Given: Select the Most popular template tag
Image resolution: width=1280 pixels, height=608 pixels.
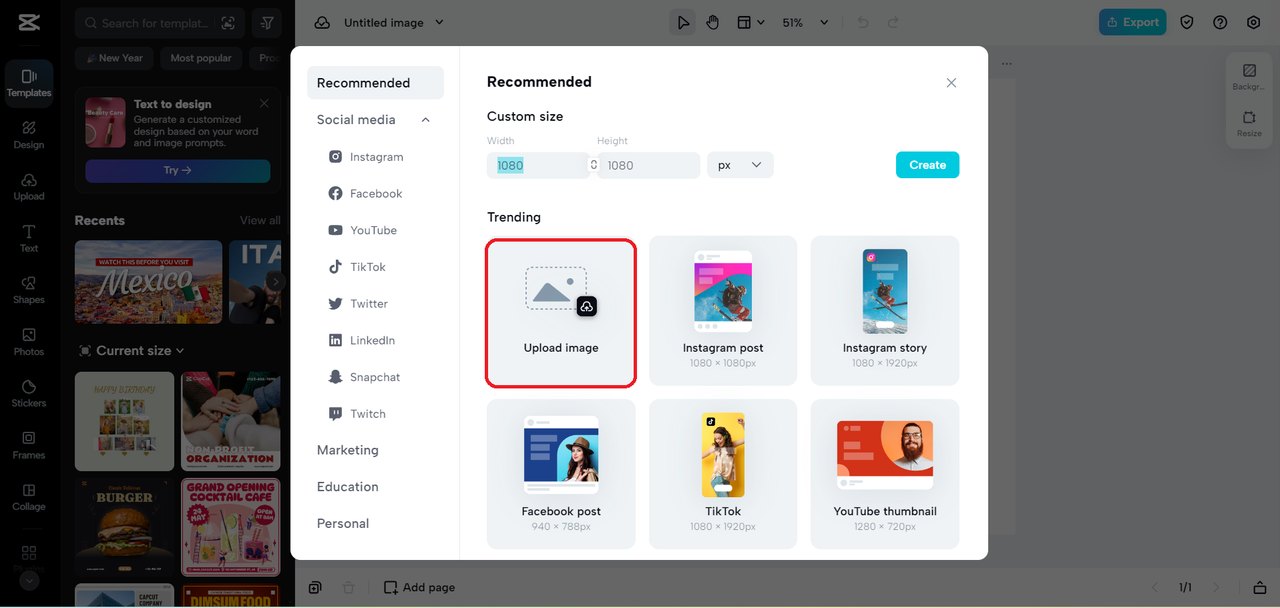Looking at the screenshot, I should (x=201, y=58).
